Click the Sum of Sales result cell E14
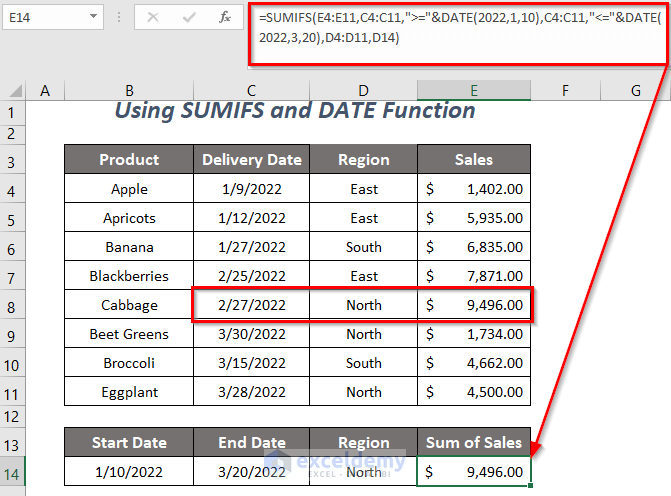671x496 pixels. pos(474,471)
